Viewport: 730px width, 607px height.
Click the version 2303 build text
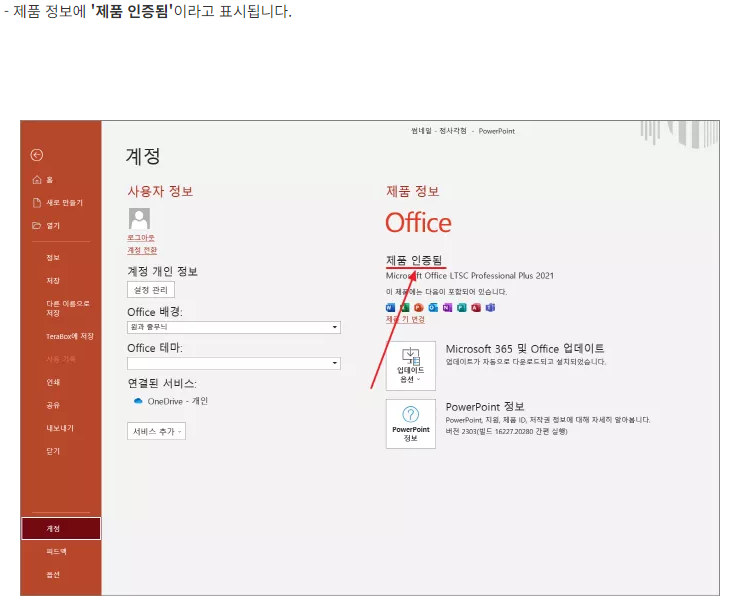click(507, 432)
